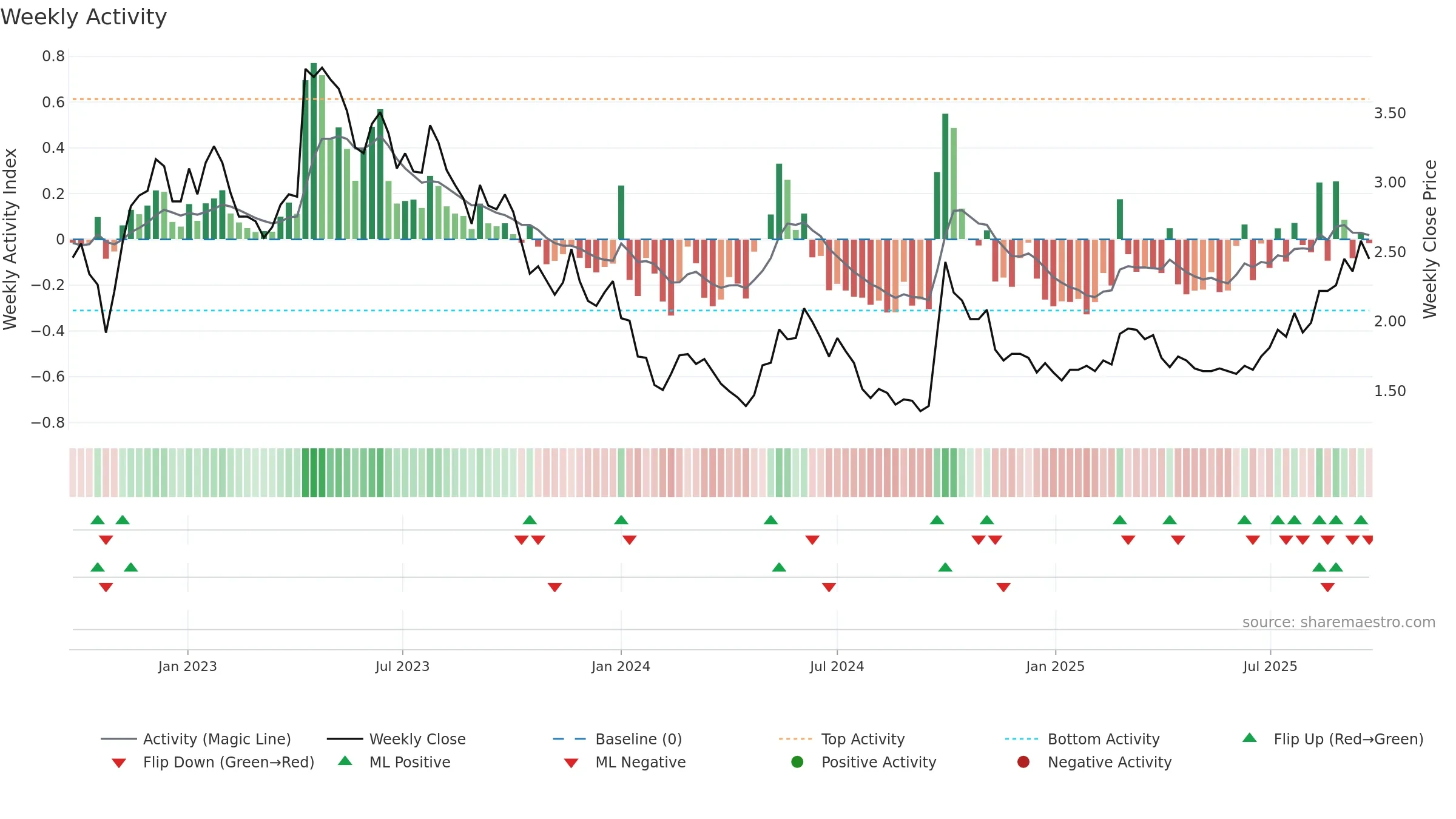Toggle the ML Negative legend entry
Screen dimensions: 1456x819
[625, 762]
